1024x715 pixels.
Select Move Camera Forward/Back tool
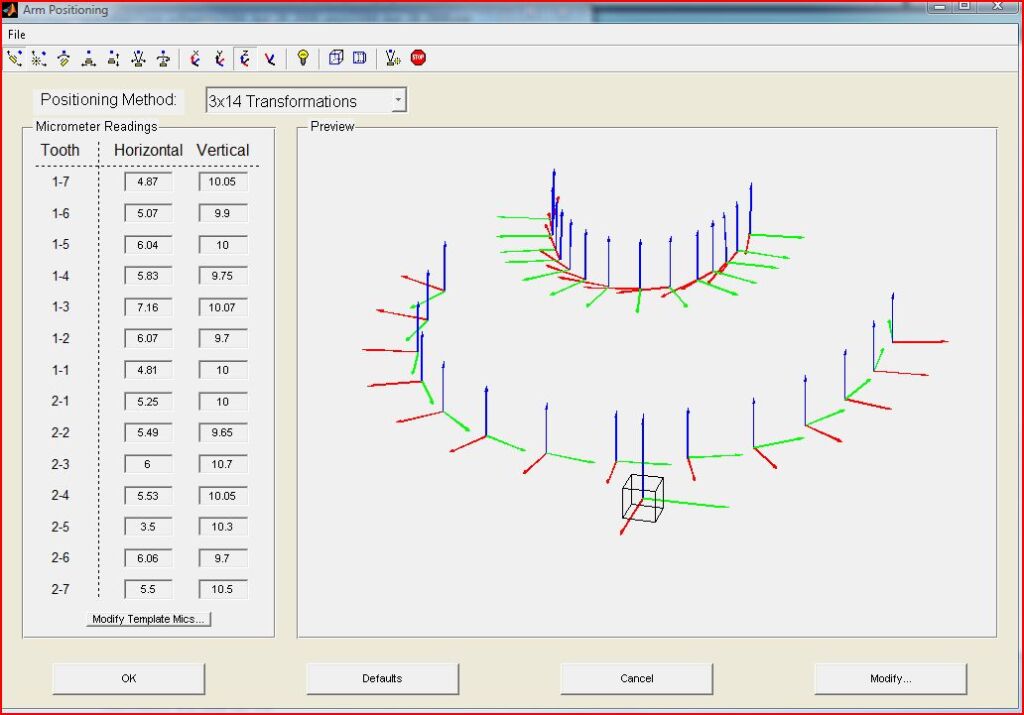pyautogui.click(x=114, y=59)
